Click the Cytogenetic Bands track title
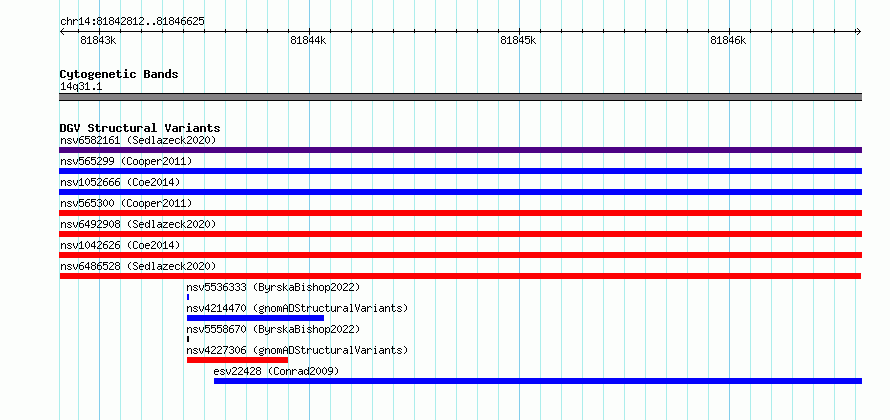 119,74
